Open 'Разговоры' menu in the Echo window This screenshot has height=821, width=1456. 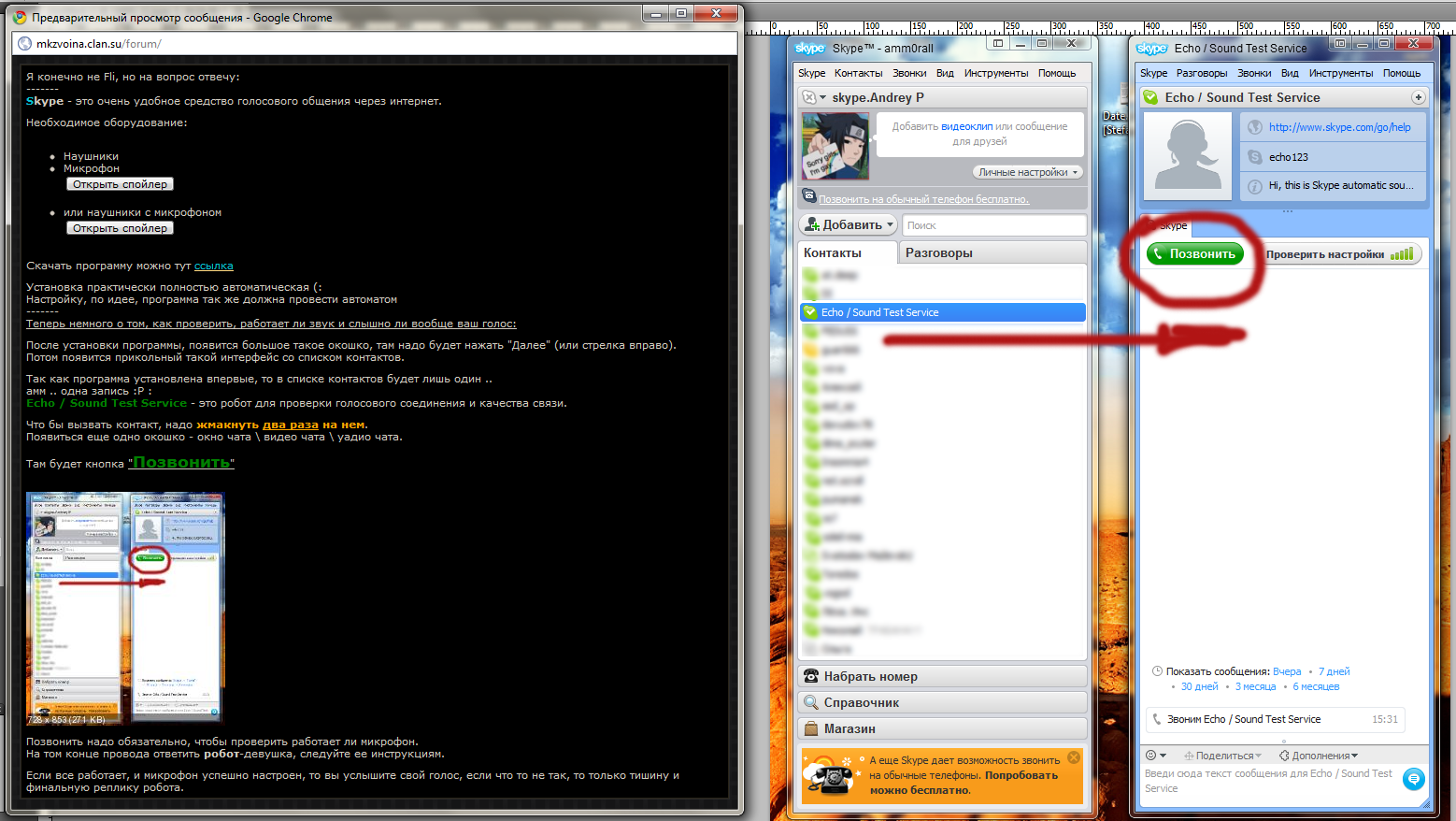[1202, 73]
